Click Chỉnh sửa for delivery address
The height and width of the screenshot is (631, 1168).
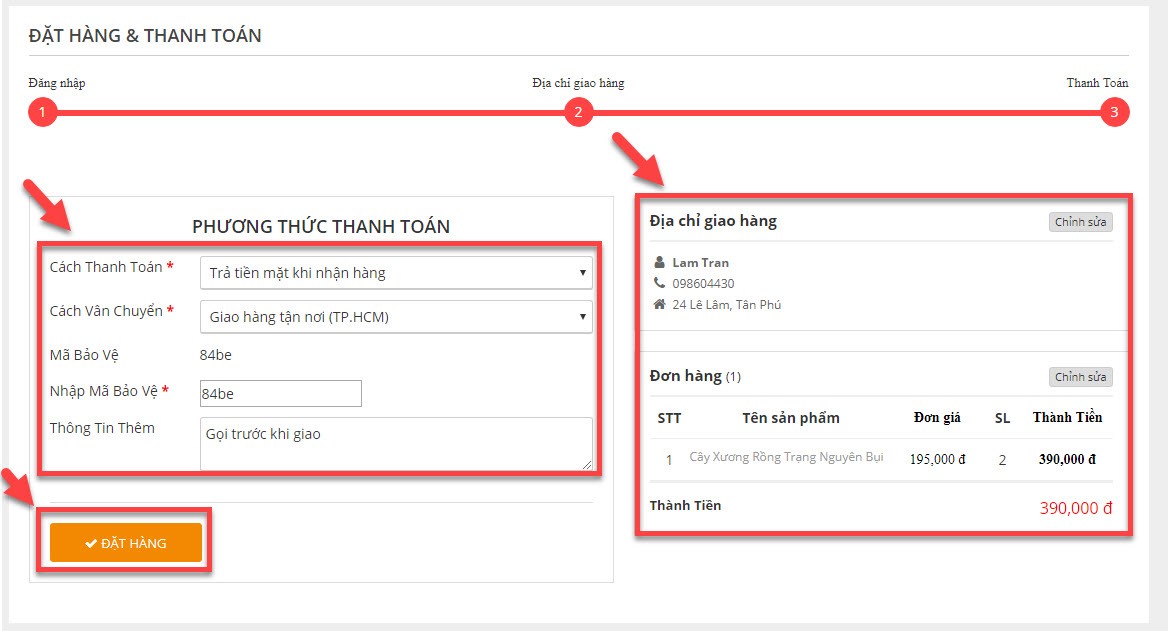click(x=1081, y=222)
